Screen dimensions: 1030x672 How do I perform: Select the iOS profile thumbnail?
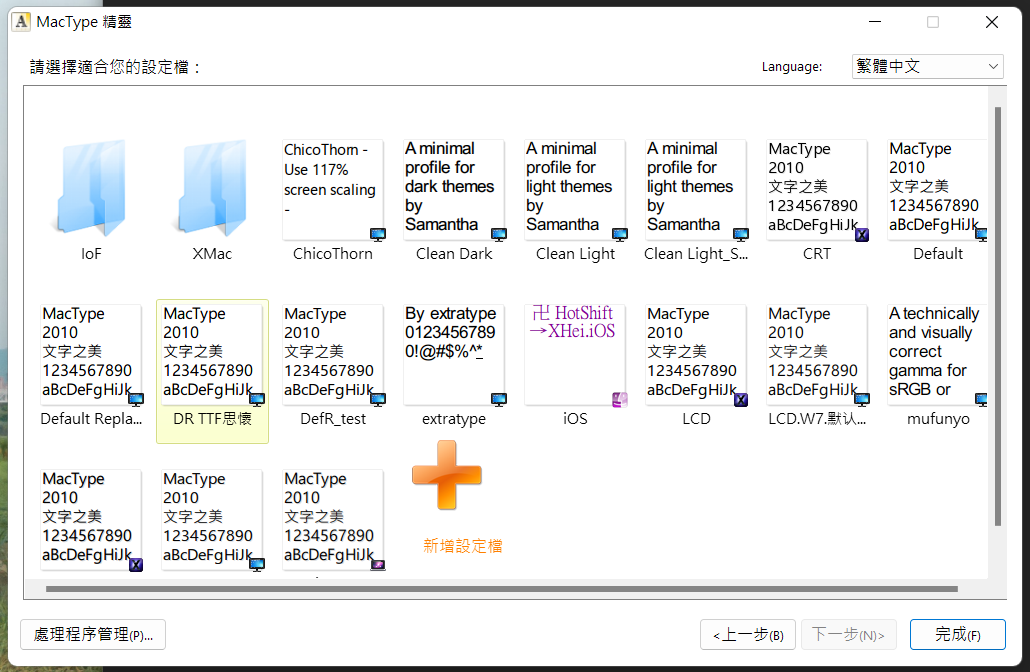(575, 355)
